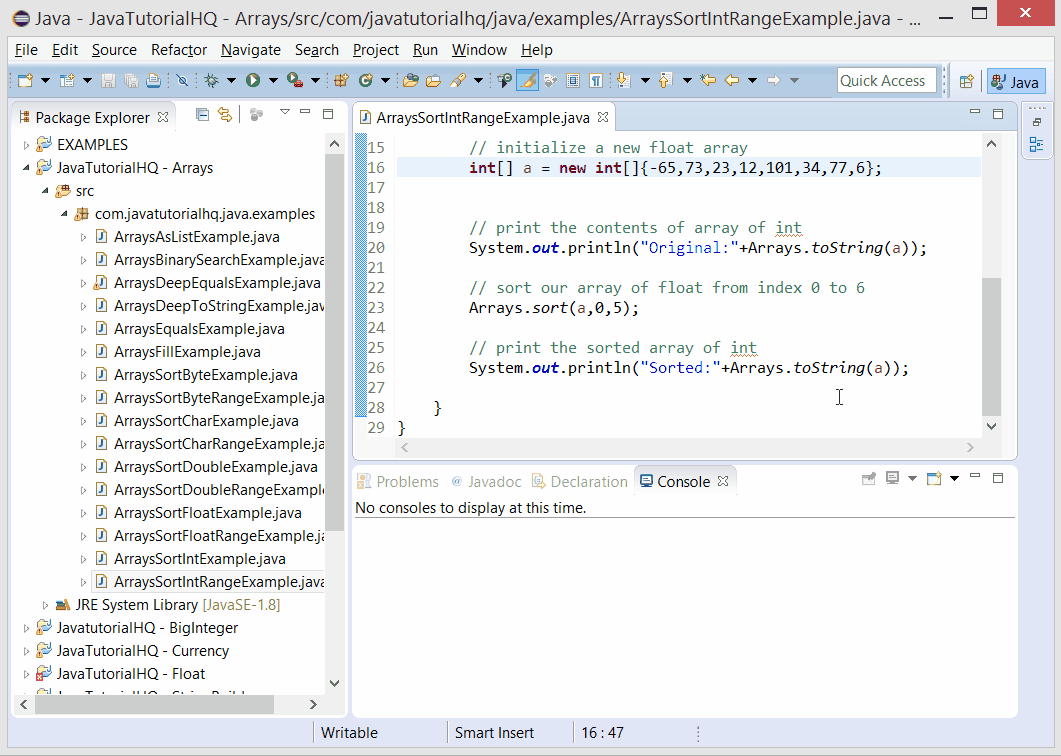Minimize the Package Explorer view
1061x756 pixels.
coord(305,112)
